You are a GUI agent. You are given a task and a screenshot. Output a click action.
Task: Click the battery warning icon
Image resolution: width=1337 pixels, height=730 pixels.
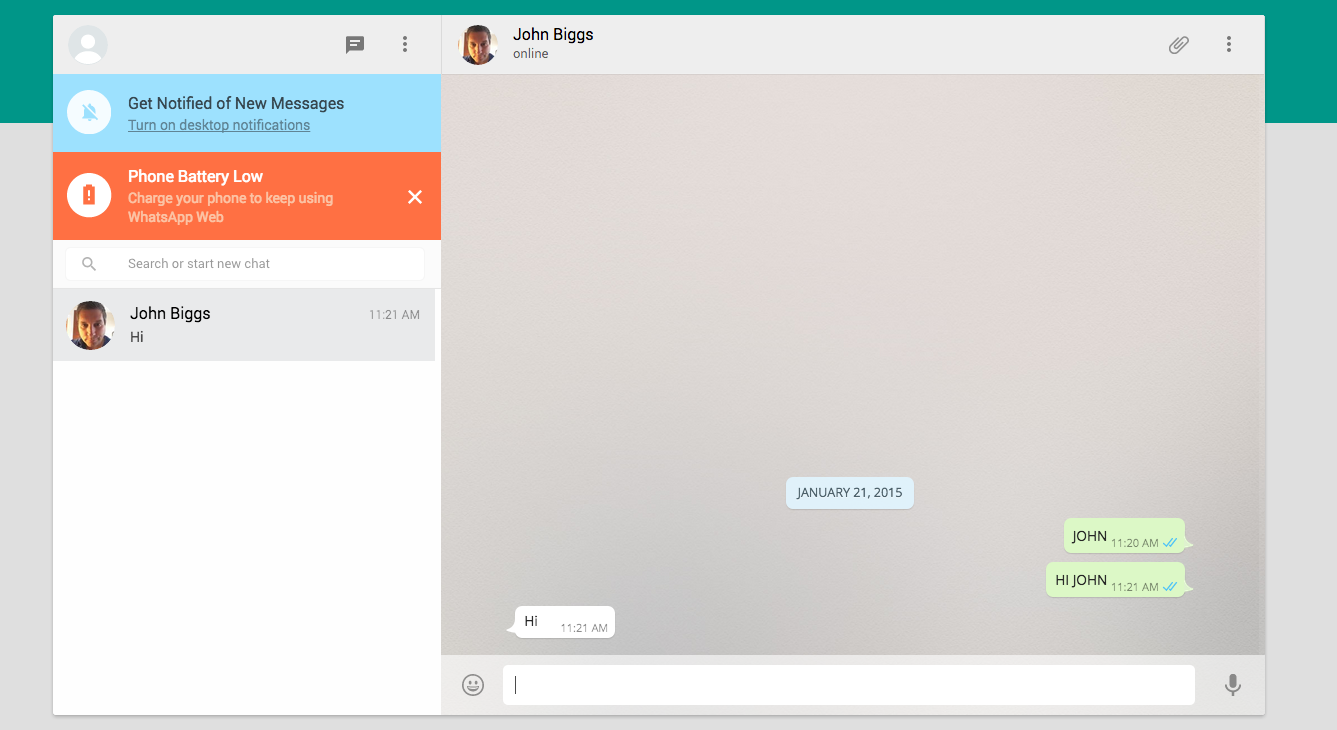point(89,195)
